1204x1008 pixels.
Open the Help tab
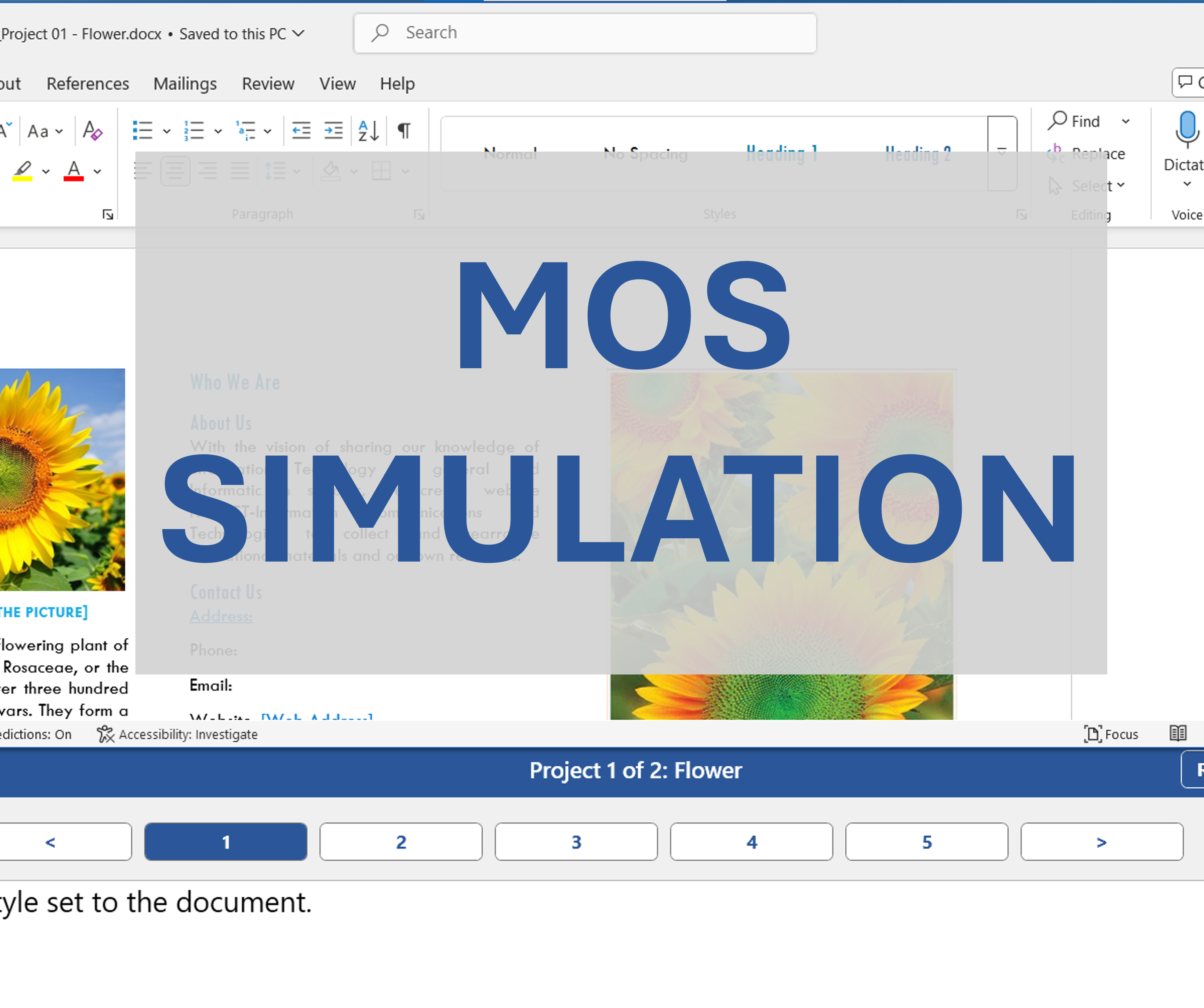pos(397,83)
